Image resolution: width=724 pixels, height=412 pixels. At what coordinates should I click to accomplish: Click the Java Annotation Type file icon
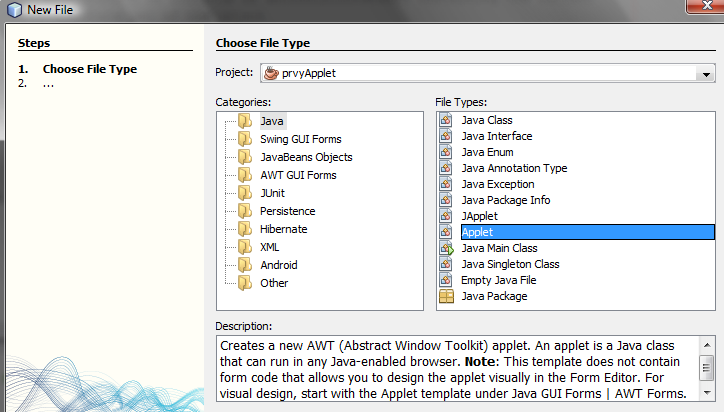[446, 168]
